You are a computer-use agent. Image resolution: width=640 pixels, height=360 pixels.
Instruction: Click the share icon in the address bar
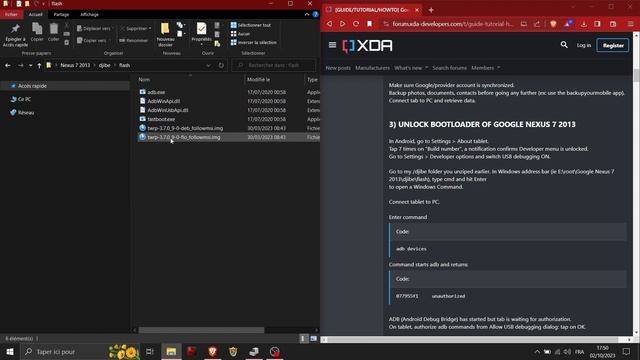(537, 24)
